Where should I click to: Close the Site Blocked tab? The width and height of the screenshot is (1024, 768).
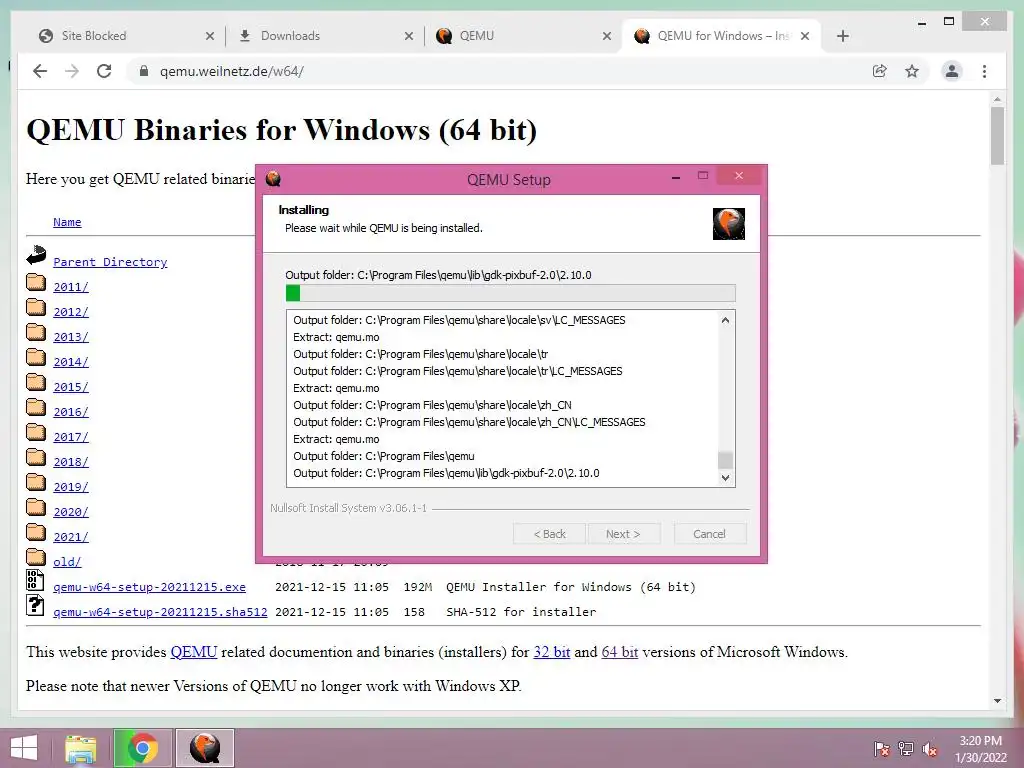(x=210, y=36)
